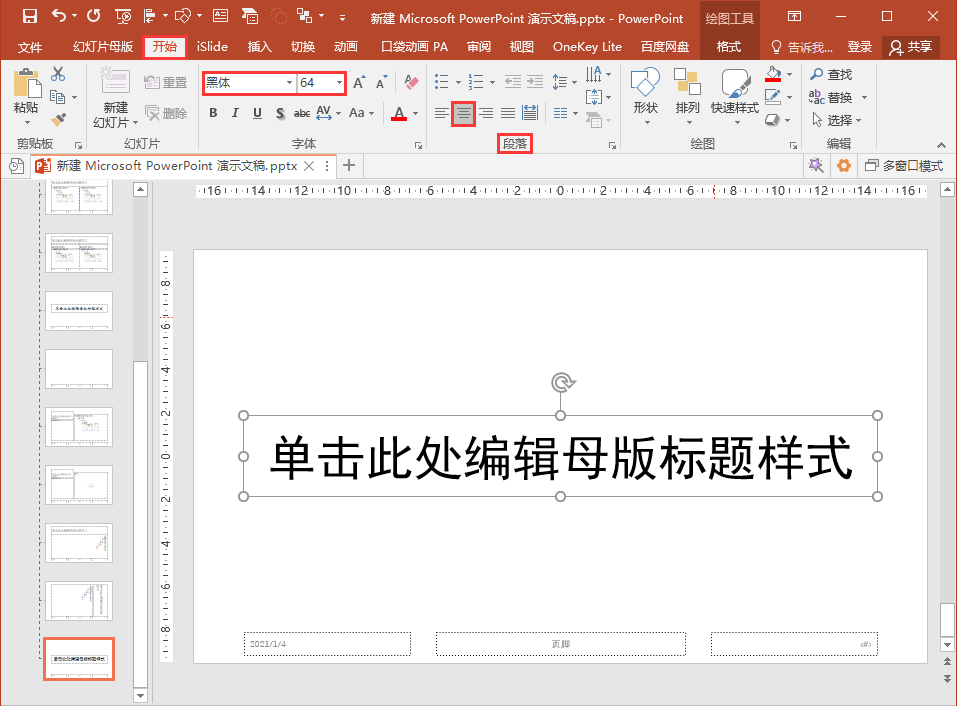Click the 共享 share button
Image resolution: width=957 pixels, height=706 pixels.
[x=910, y=47]
